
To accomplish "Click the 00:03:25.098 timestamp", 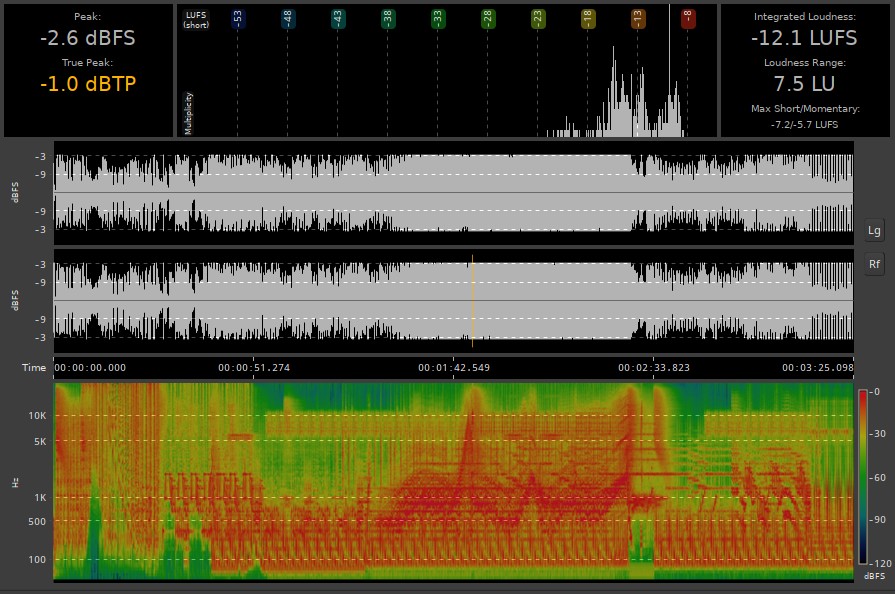I will click(817, 367).
